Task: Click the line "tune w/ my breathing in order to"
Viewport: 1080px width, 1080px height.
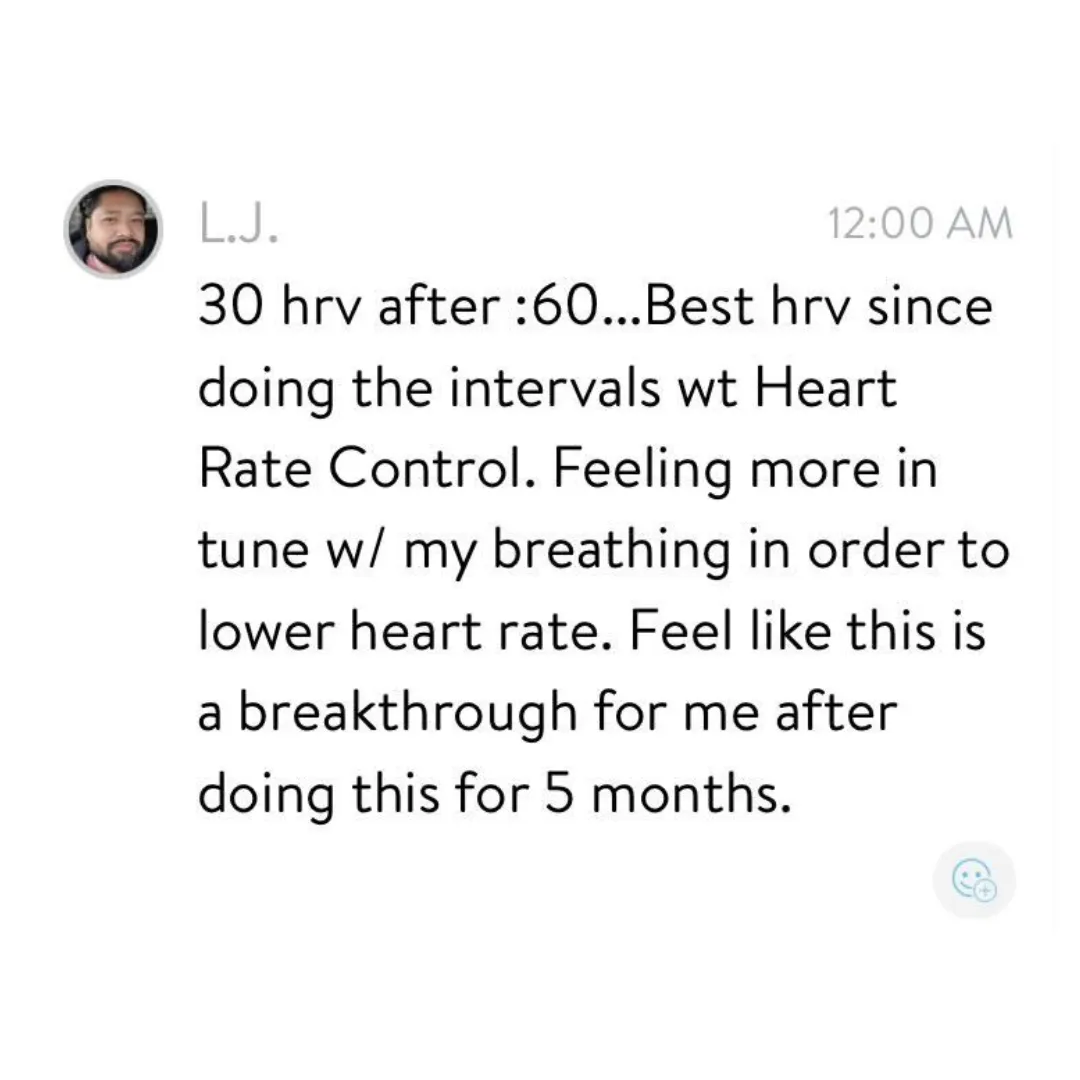Action: click(x=604, y=552)
